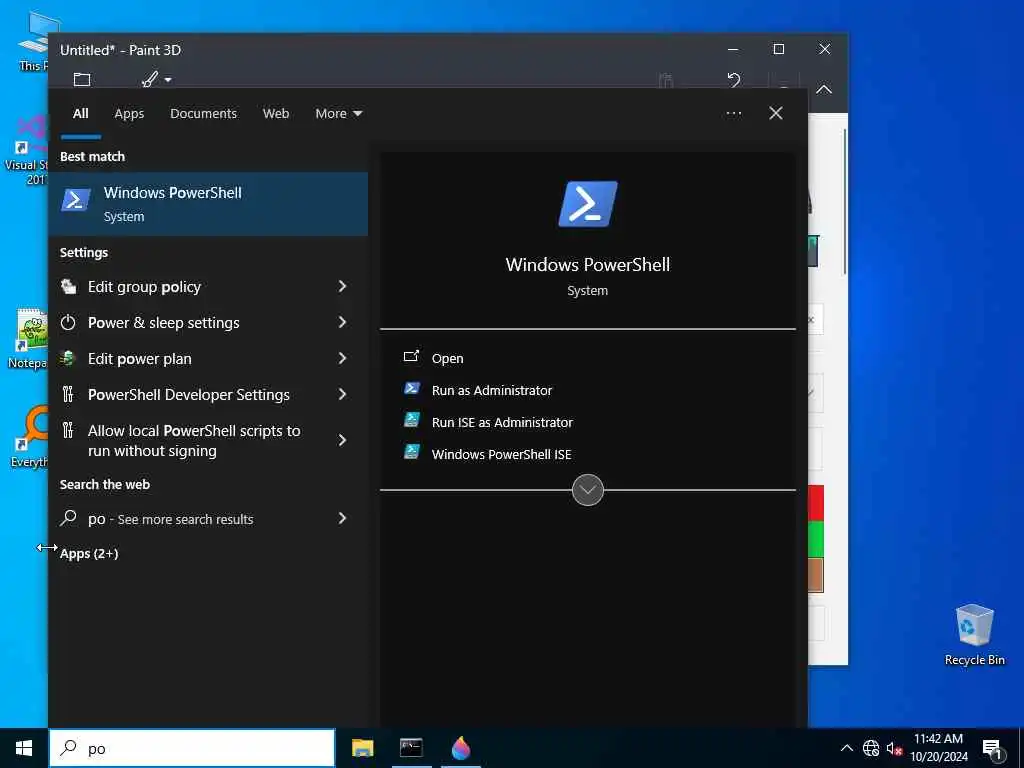Click Open action icon for PowerShell
This screenshot has width=1024, height=768.
pyautogui.click(x=411, y=357)
